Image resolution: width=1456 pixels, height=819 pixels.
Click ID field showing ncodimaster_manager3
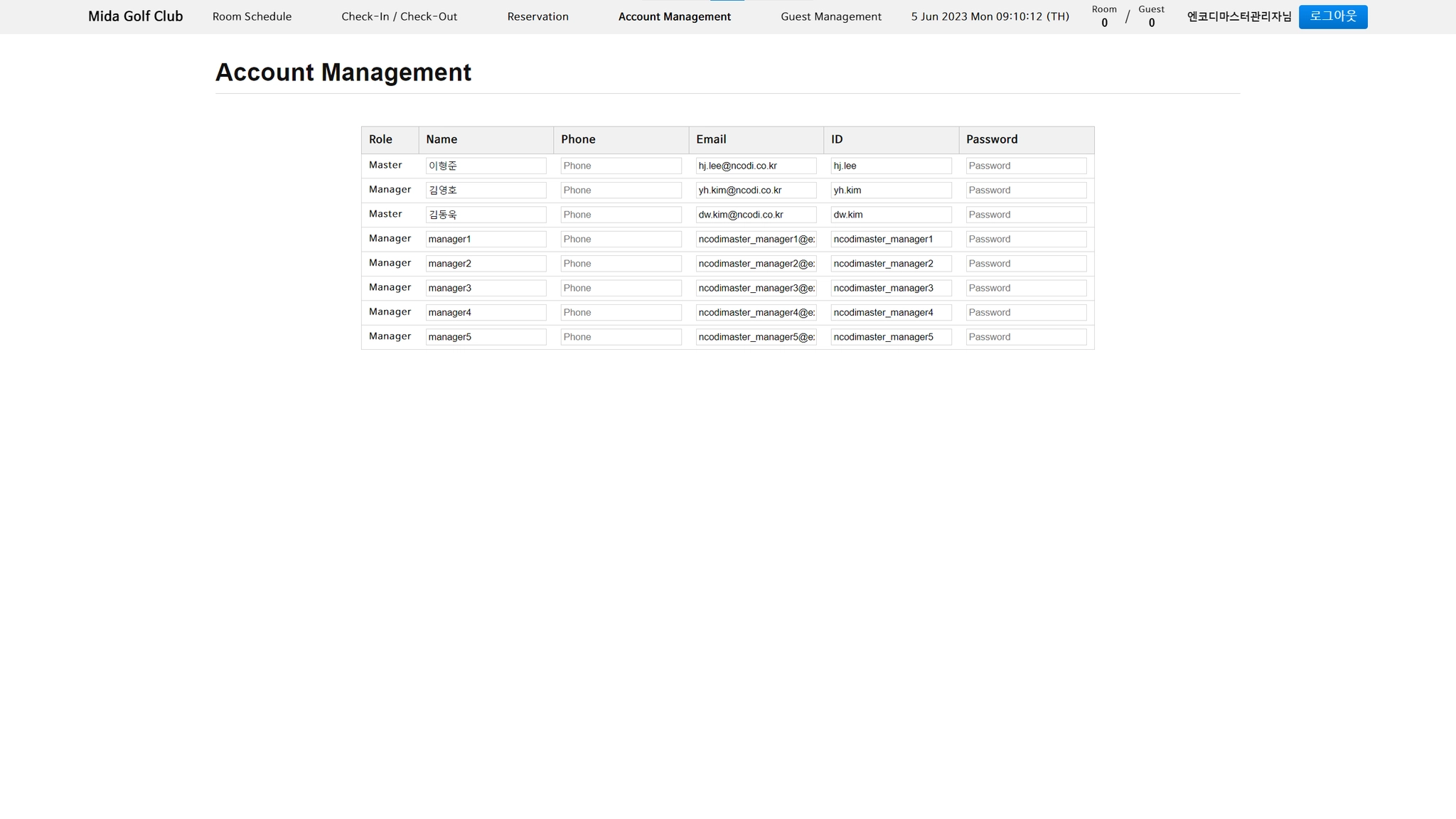click(891, 288)
